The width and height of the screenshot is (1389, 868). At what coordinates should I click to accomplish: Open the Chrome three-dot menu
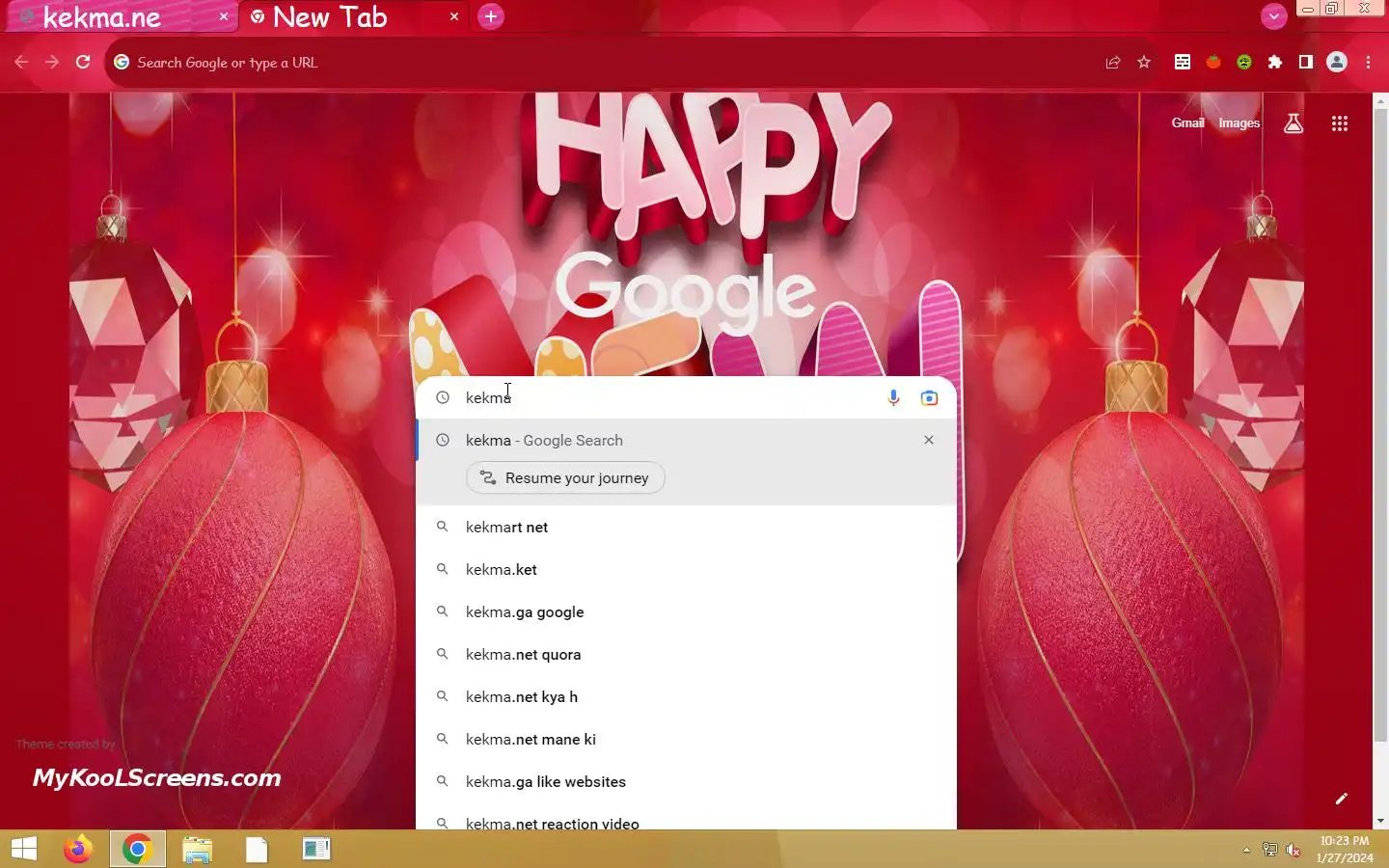pos(1368,62)
